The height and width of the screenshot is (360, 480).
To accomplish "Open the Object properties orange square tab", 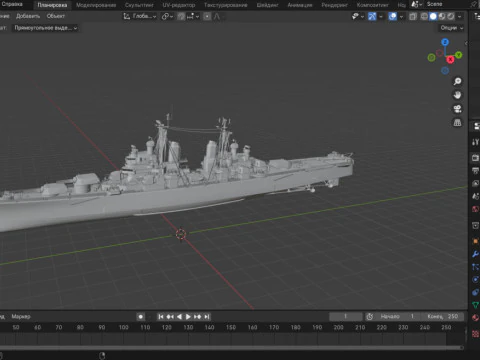I will coord(476,241).
